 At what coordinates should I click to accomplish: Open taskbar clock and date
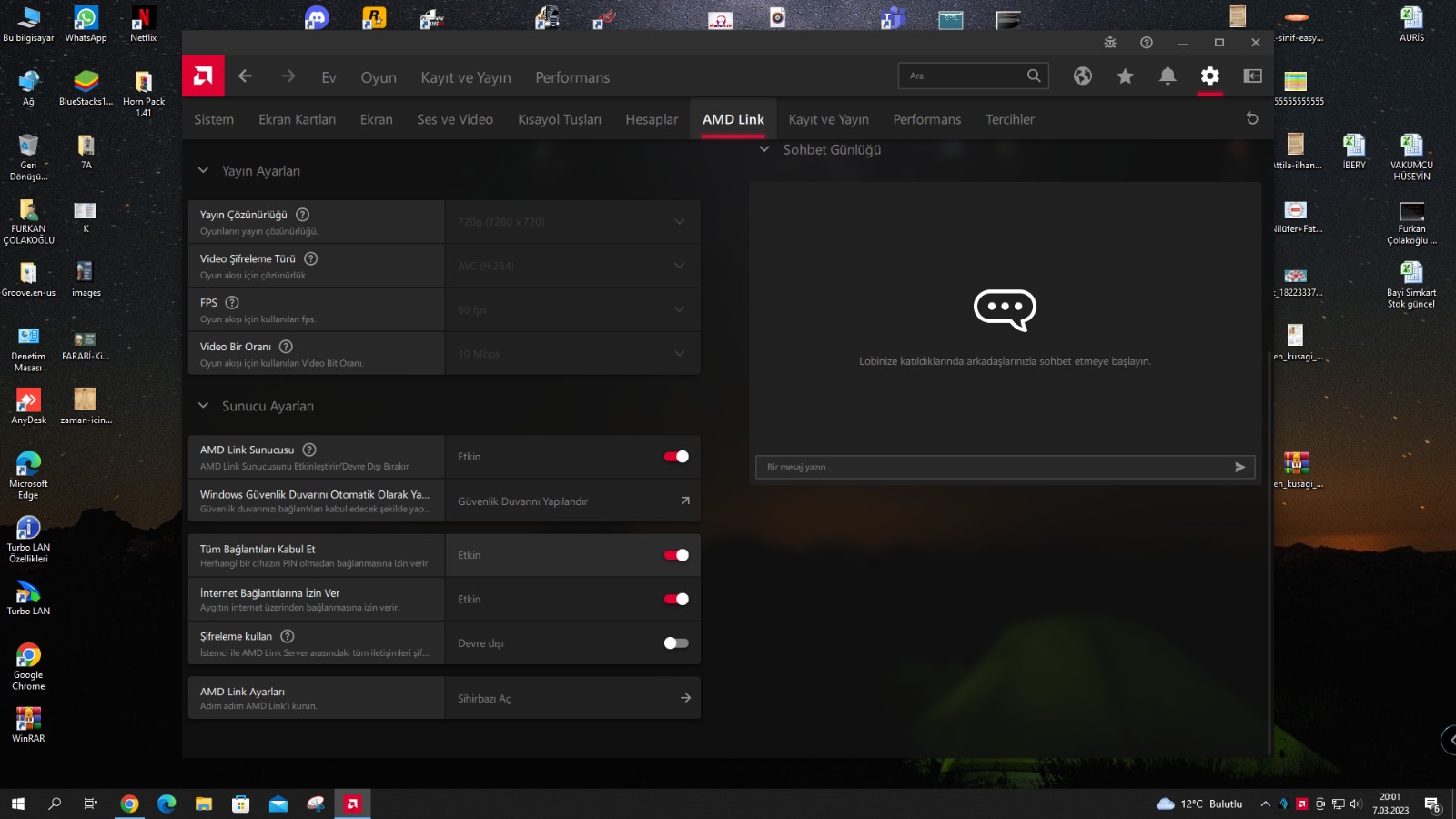1390,804
